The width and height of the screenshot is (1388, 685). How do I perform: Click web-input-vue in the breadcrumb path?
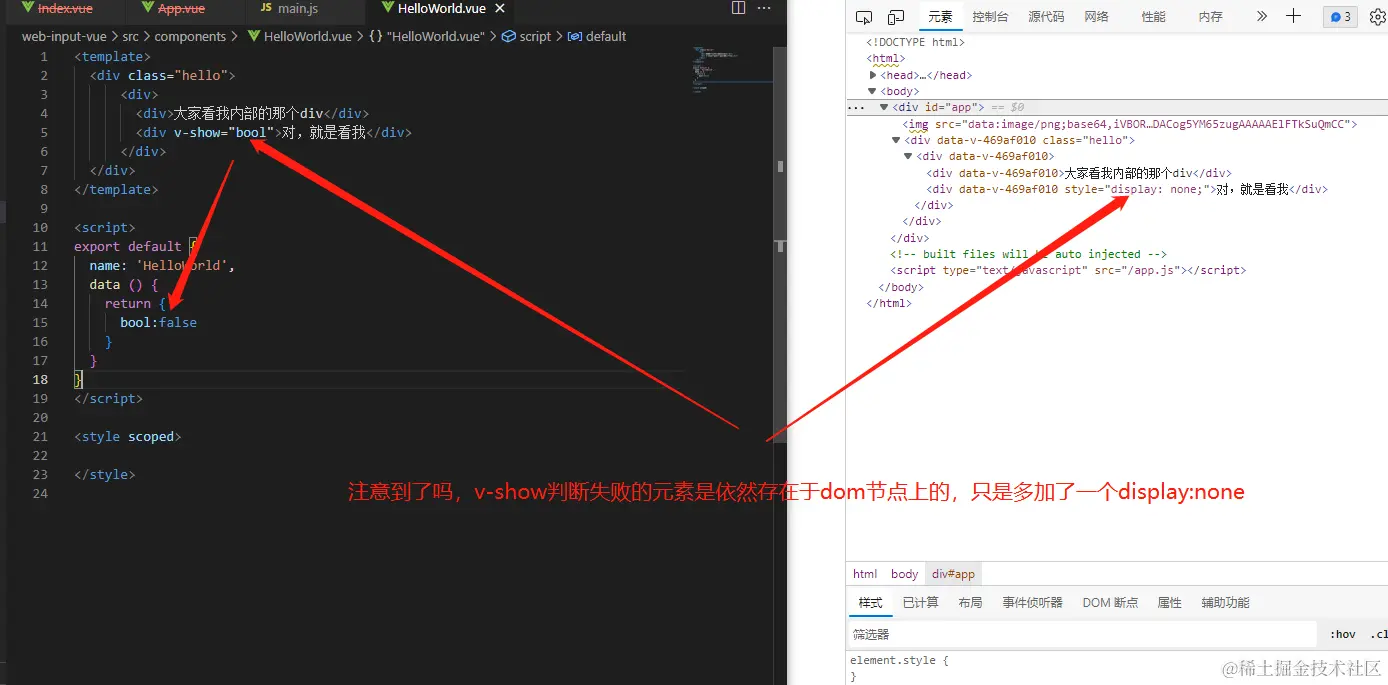click(64, 36)
